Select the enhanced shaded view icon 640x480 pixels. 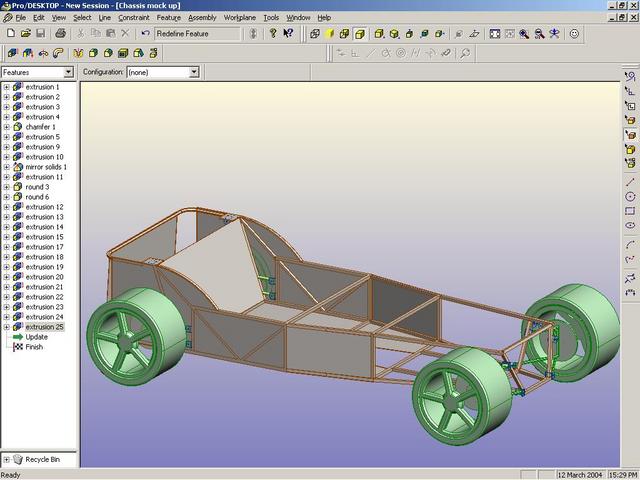coord(360,33)
